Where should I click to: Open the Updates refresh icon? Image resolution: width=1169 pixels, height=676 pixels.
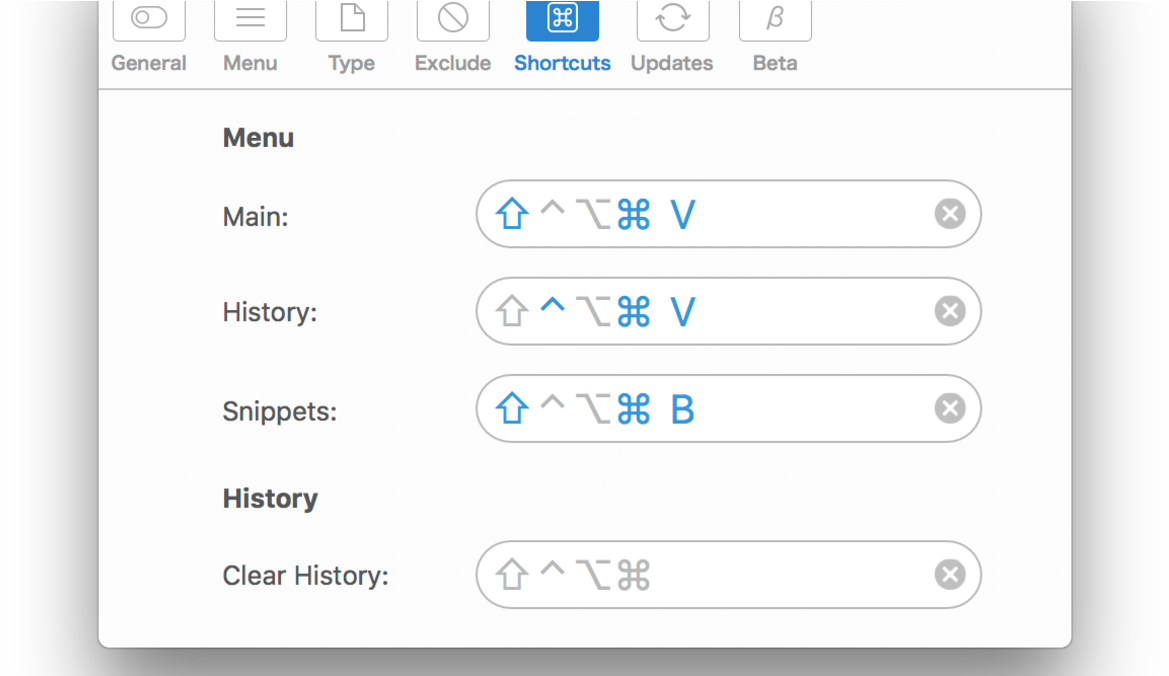pos(672,19)
